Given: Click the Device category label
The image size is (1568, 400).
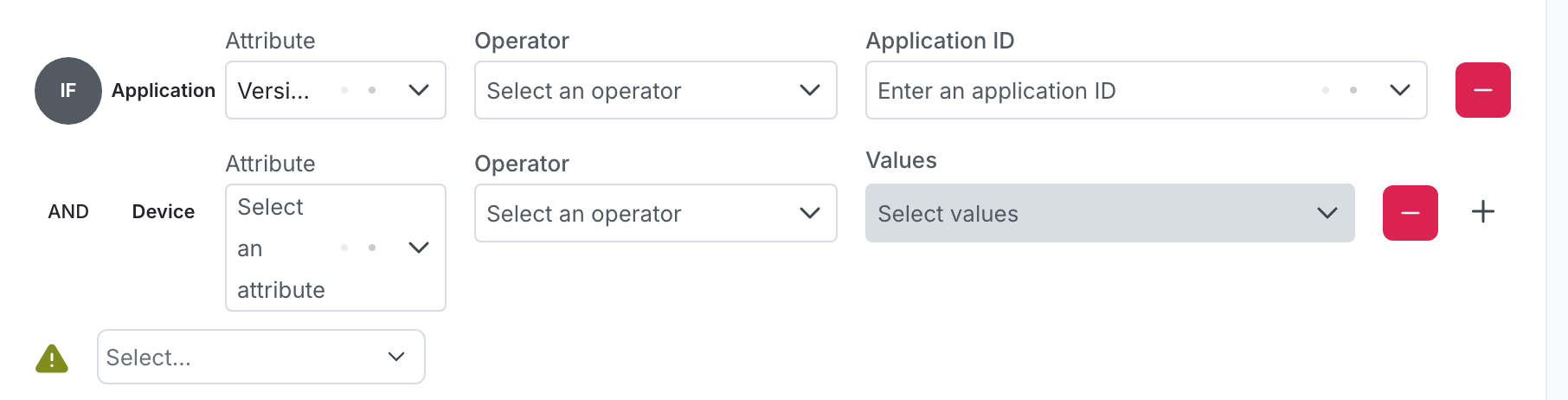Looking at the screenshot, I should tap(164, 212).
